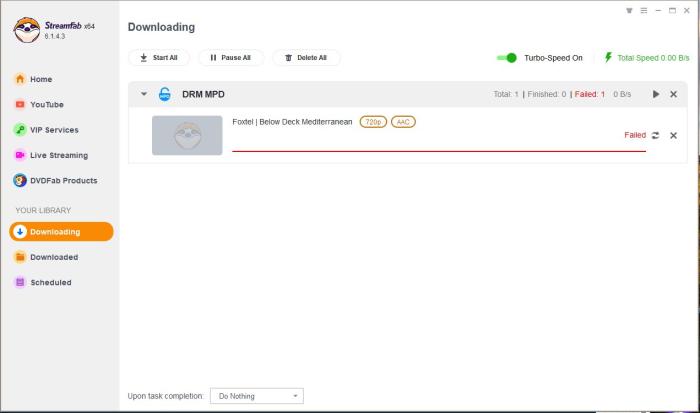
Task: Open the title bar skin icon
Action: click(629, 10)
